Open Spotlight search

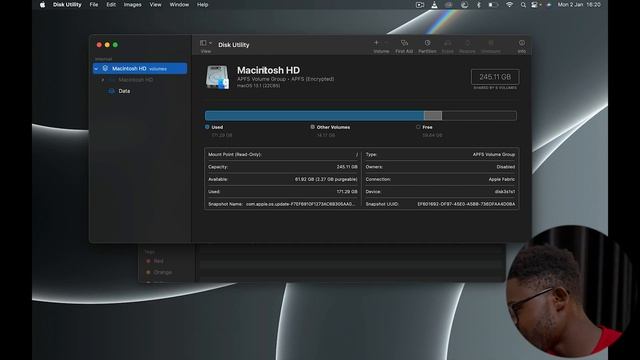523,5
